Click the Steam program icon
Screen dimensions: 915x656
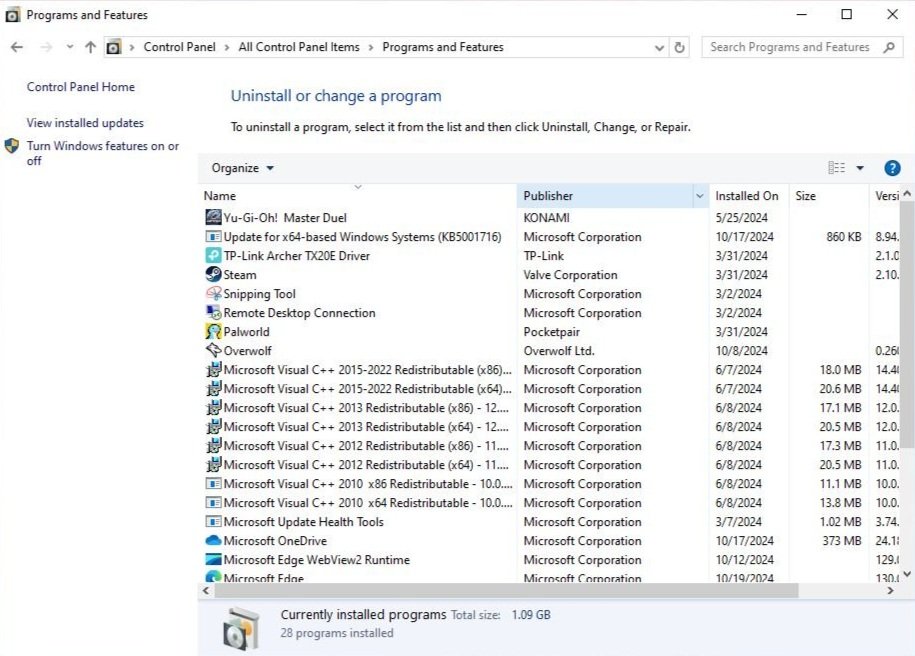tap(214, 274)
